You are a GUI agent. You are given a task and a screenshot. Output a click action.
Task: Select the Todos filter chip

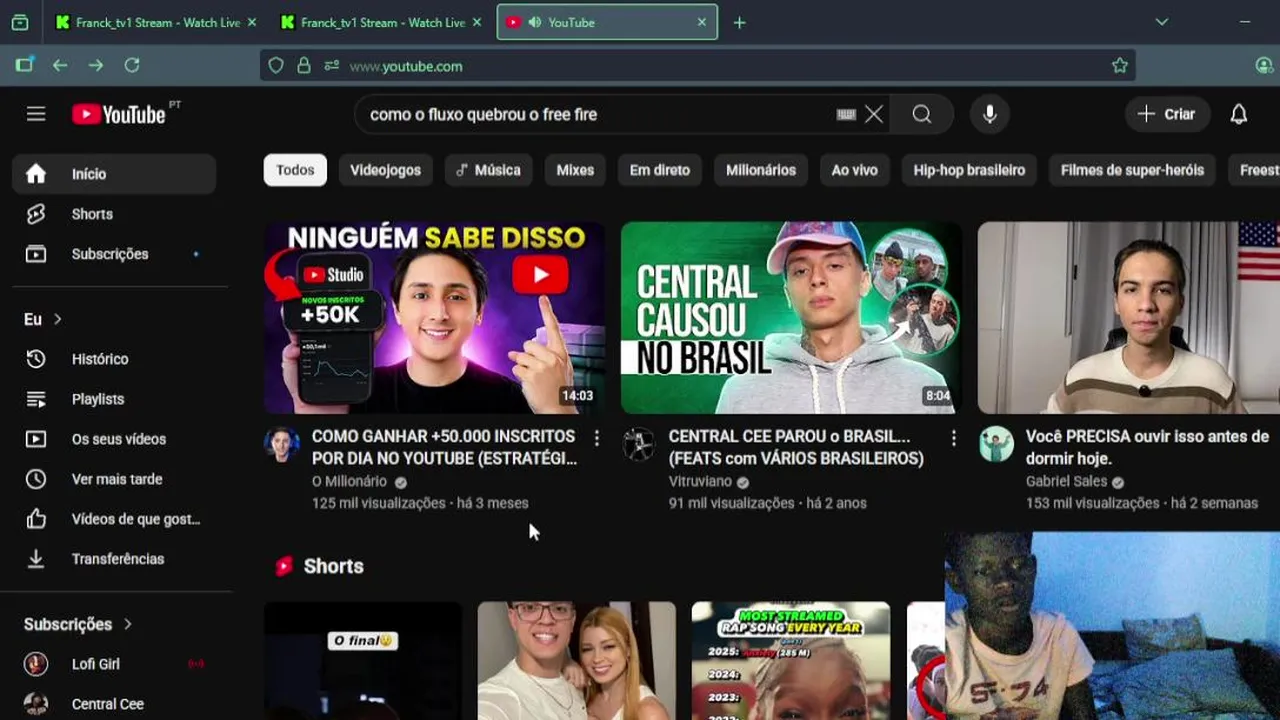click(x=295, y=170)
